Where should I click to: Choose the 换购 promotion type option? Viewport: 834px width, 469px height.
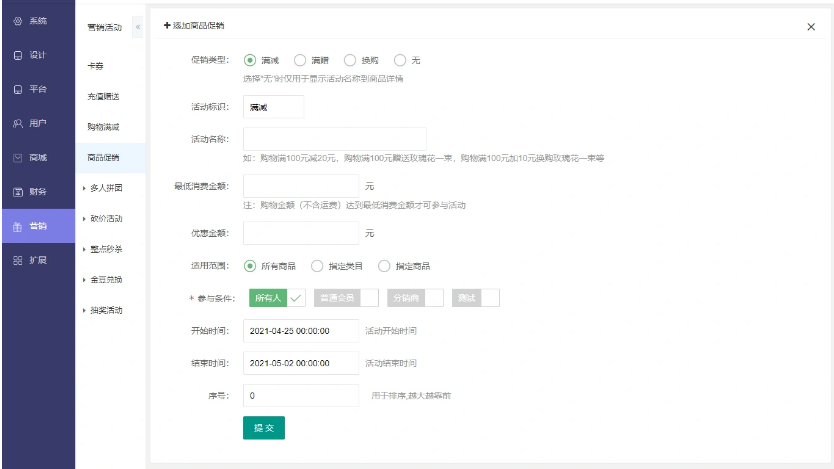pos(350,60)
